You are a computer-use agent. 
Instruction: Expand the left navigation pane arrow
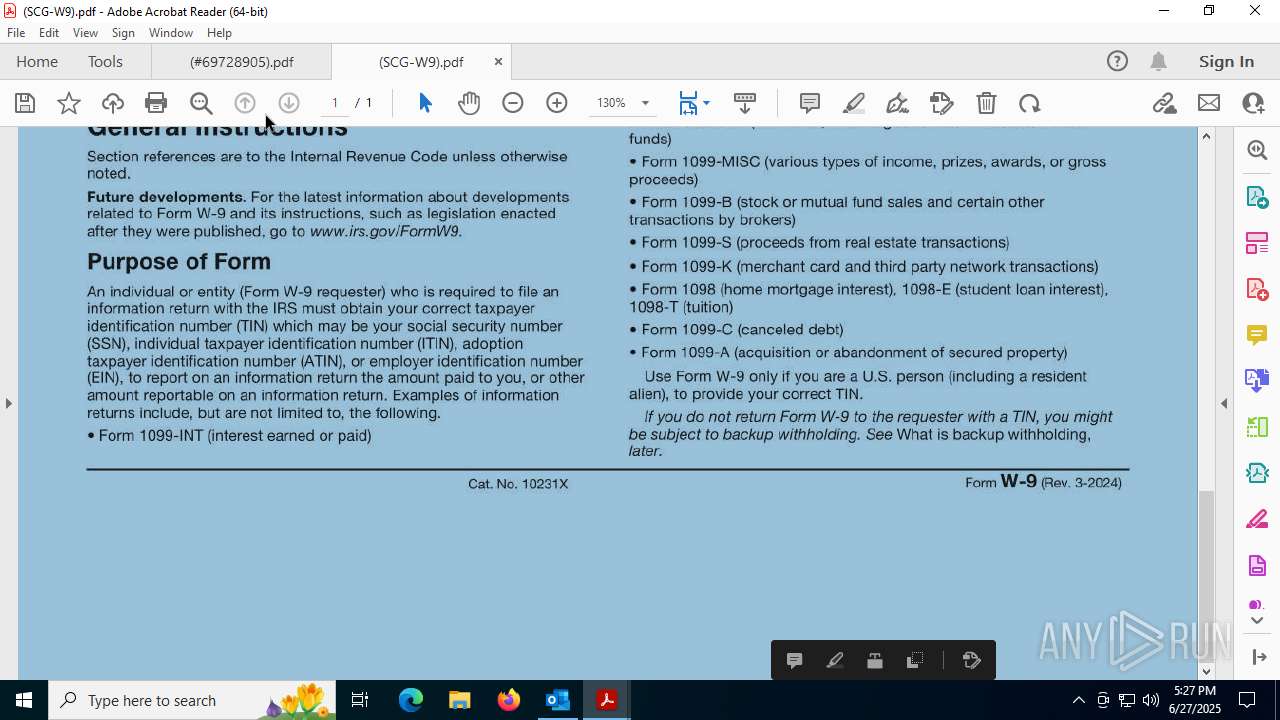[8, 403]
